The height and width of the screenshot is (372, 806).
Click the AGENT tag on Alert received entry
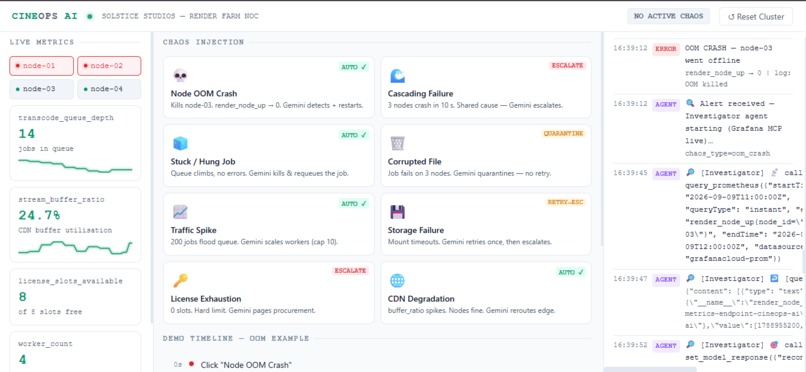(x=666, y=104)
